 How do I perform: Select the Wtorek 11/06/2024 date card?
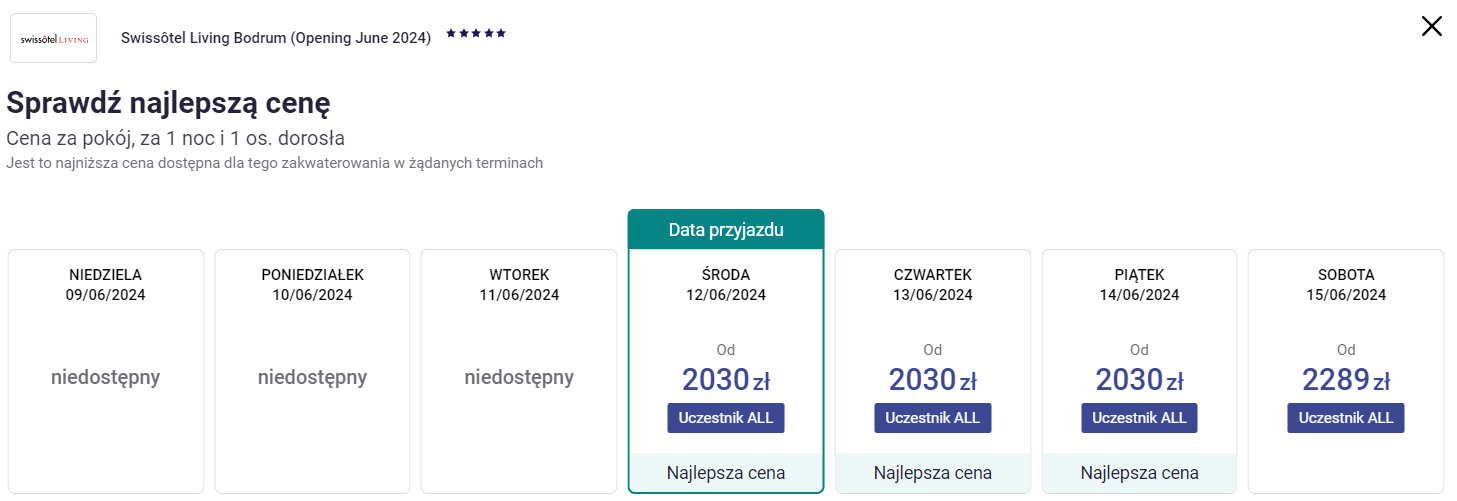click(x=519, y=371)
